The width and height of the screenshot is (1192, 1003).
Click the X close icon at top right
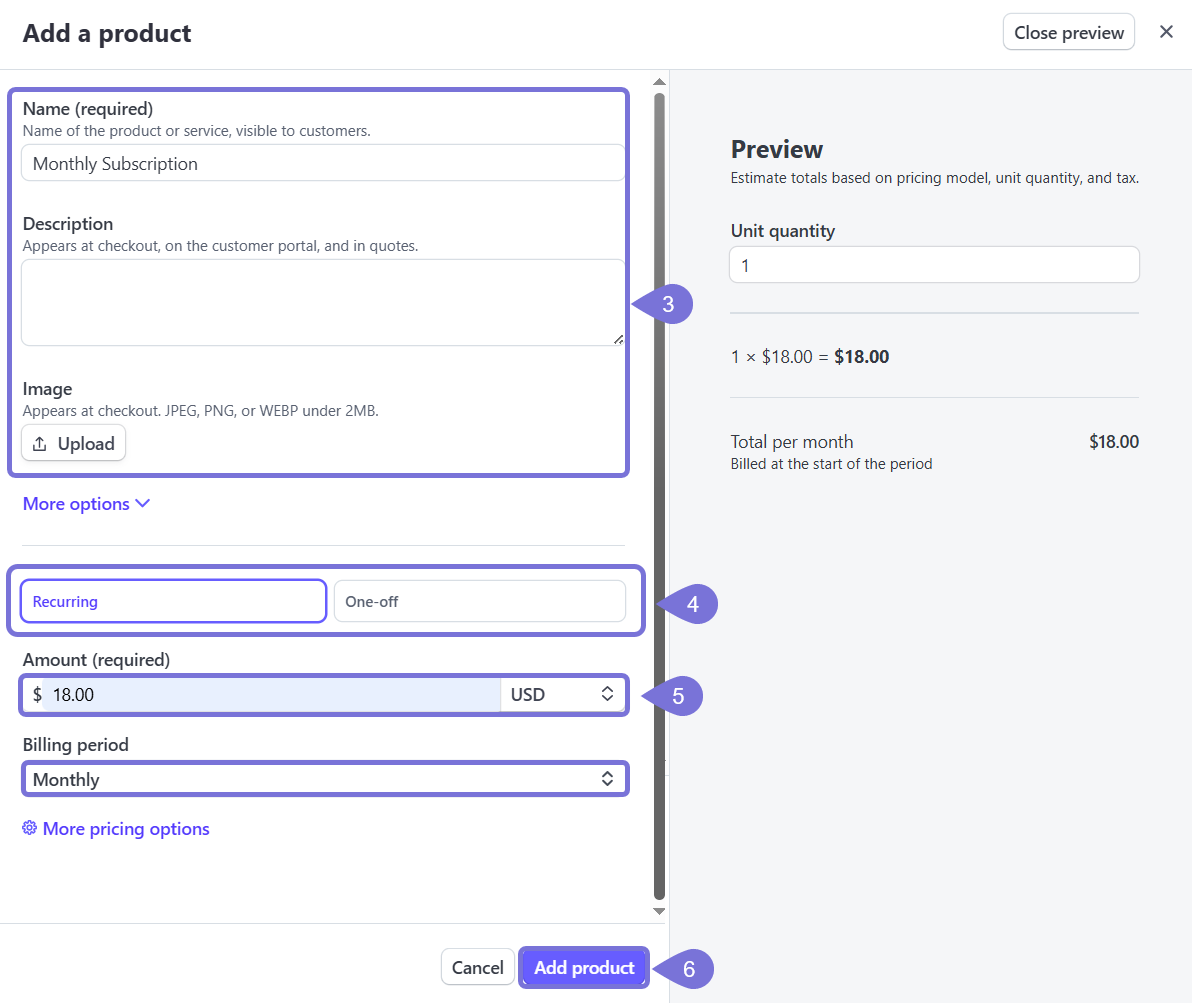(1166, 32)
